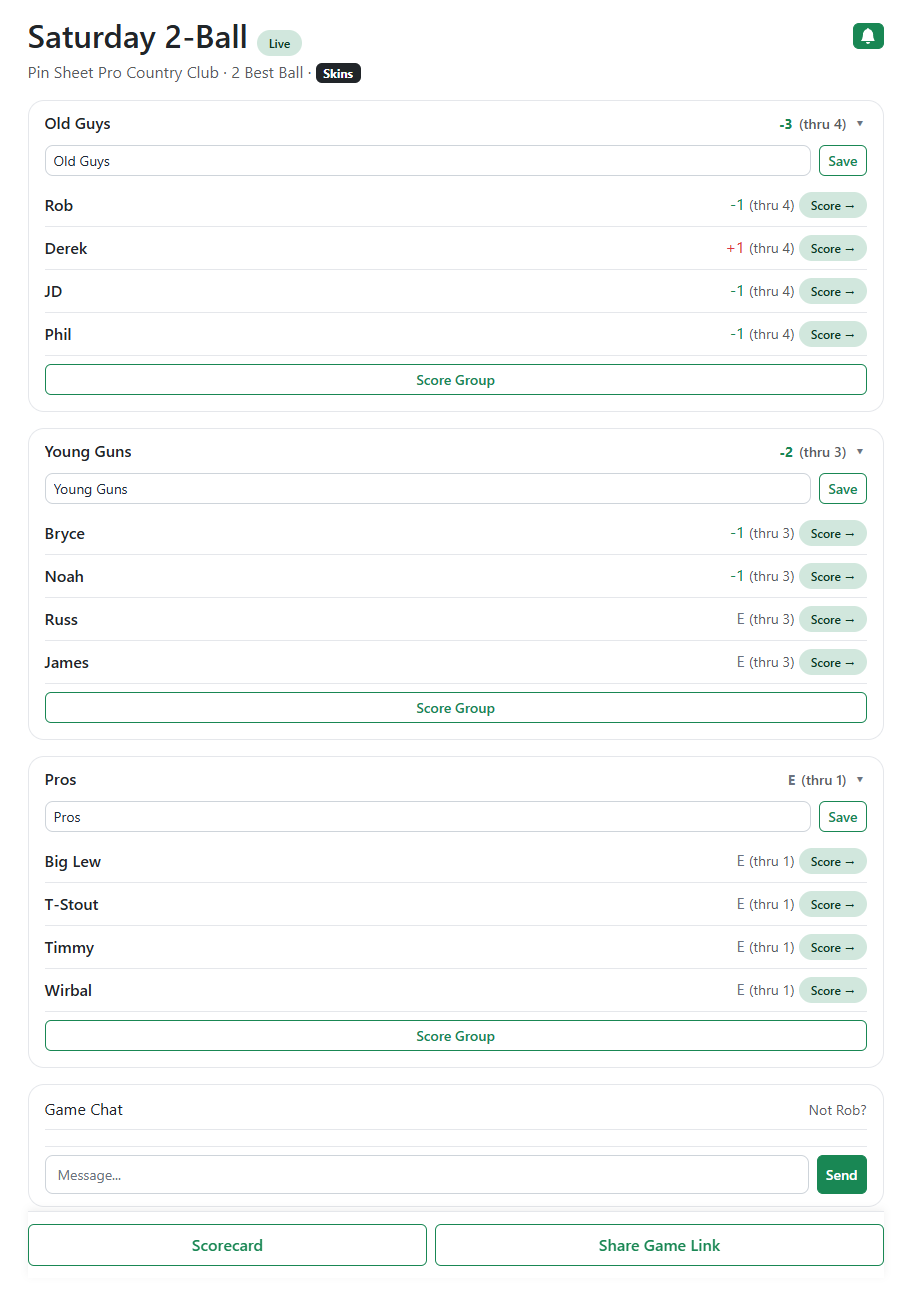Click the Live status badge
The image size is (918, 1292).
[279, 43]
